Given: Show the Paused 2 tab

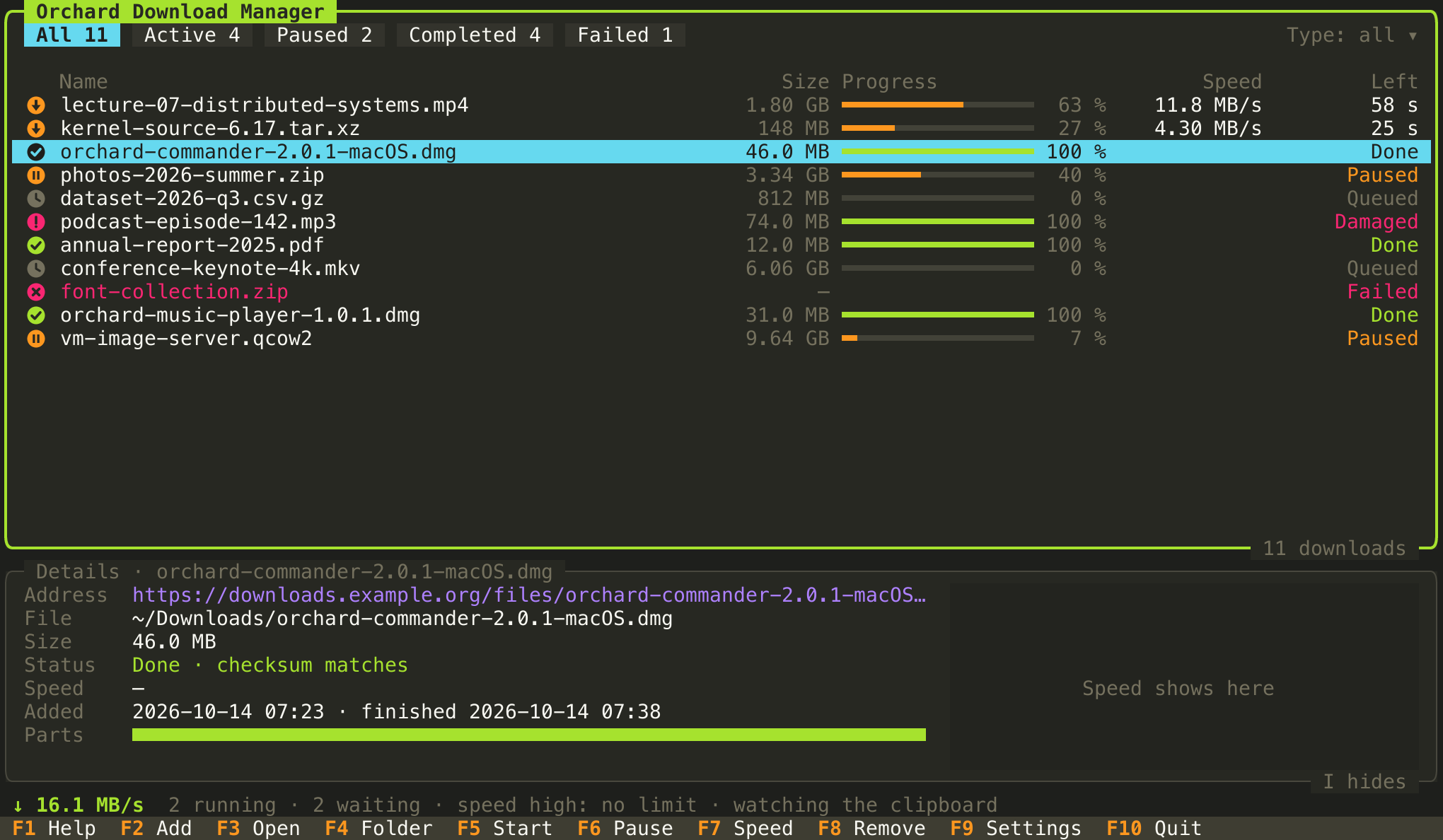Looking at the screenshot, I should point(325,35).
